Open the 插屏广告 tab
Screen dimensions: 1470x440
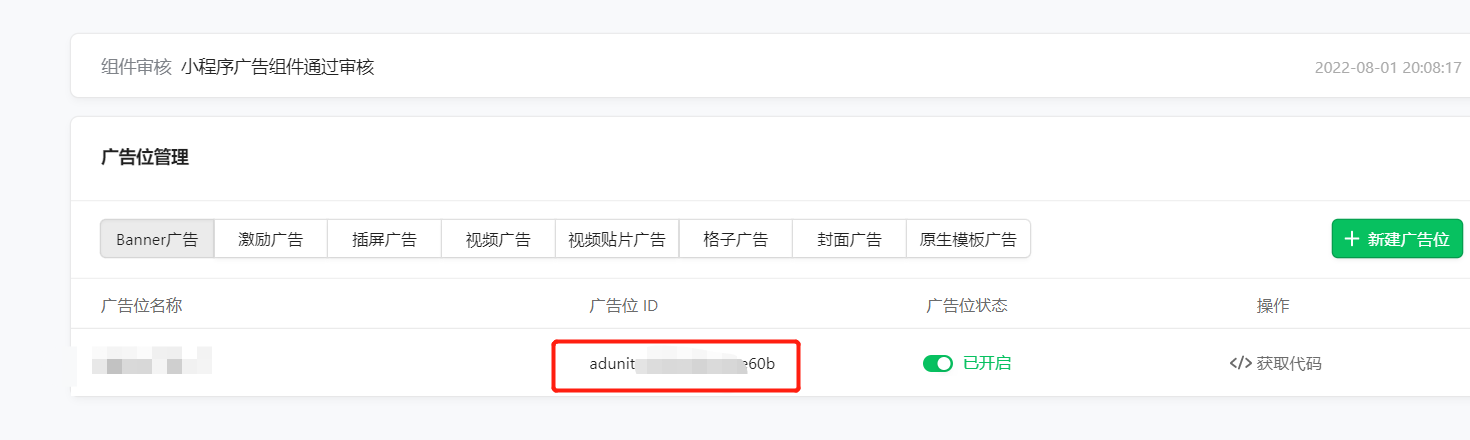(x=384, y=240)
